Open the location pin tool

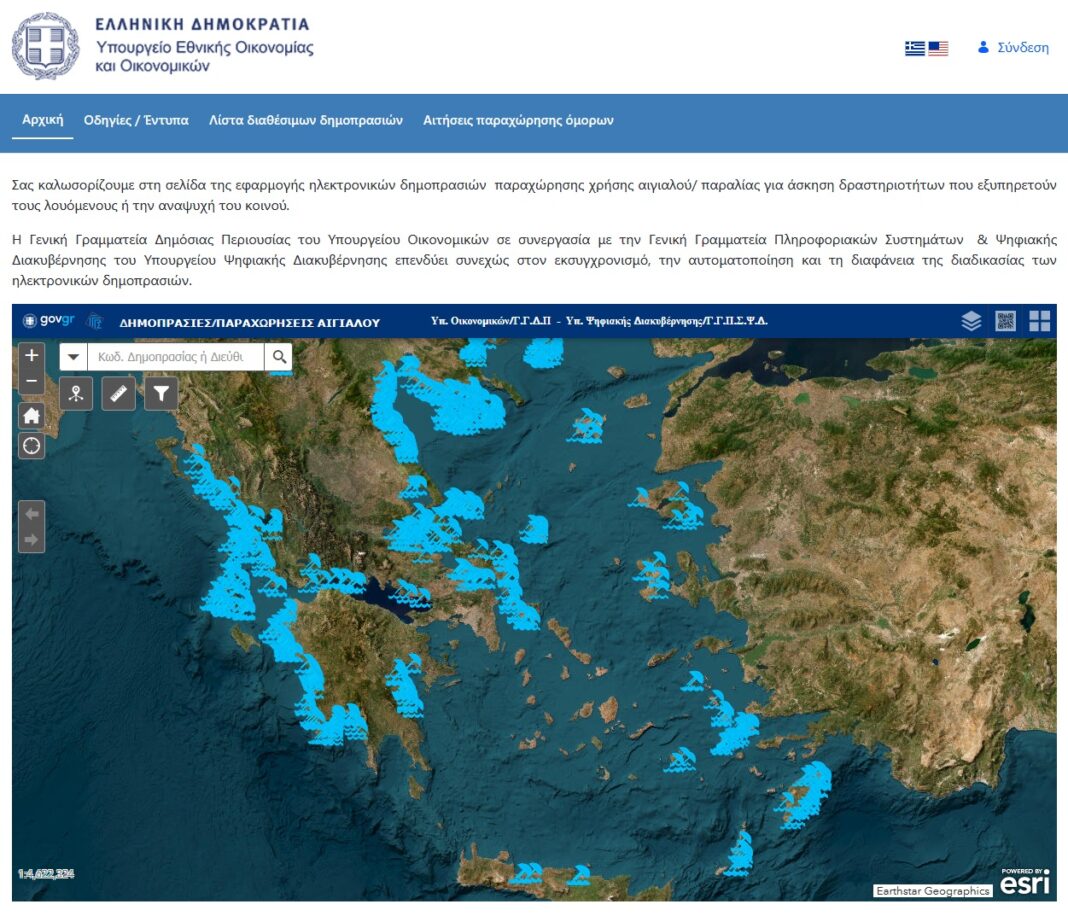(x=76, y=394)
